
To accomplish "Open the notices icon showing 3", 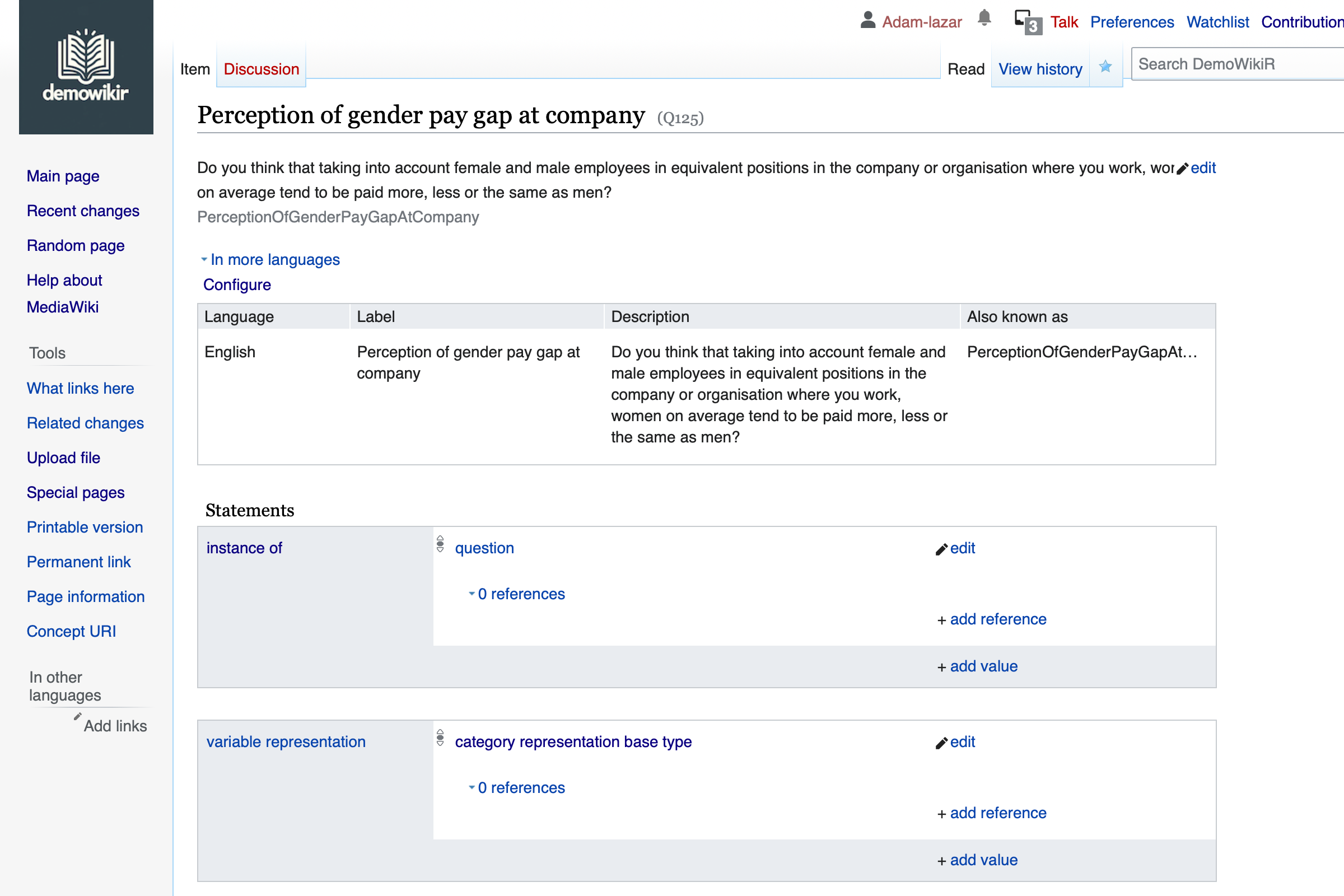I will pos(1028,22).
